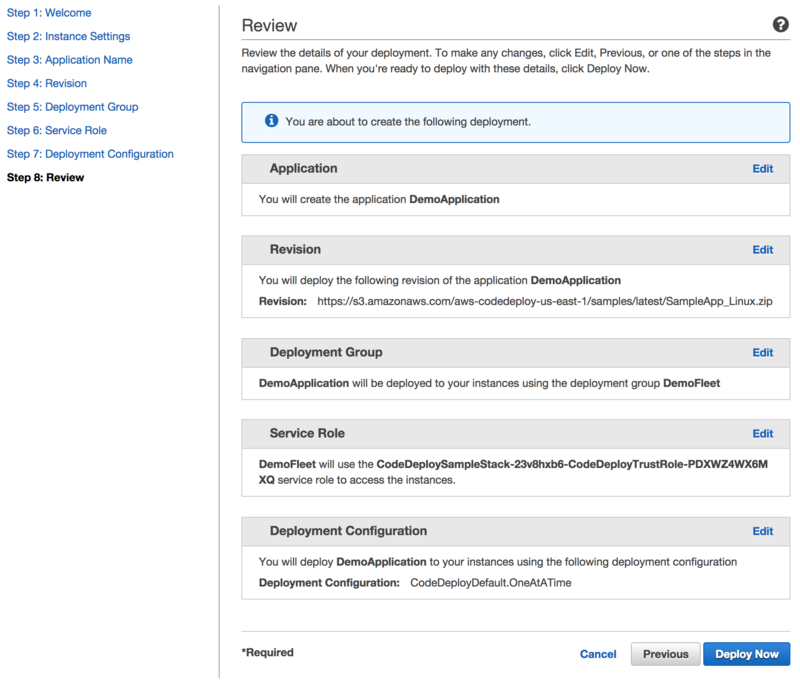
Task: Click the Review page heading
Action: (x=269, y=26)
